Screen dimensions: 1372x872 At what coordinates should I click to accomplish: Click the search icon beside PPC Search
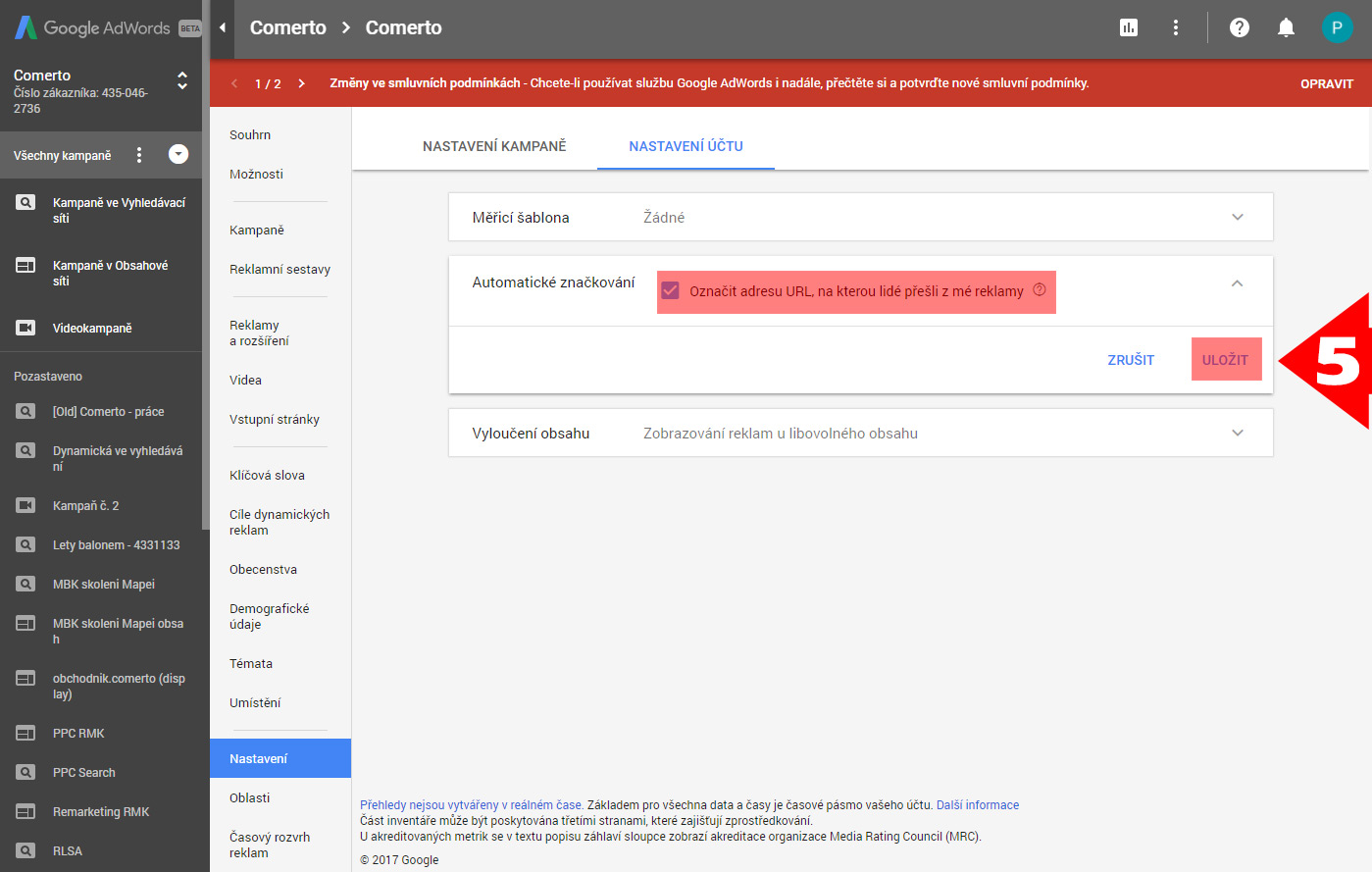[25, 772]
